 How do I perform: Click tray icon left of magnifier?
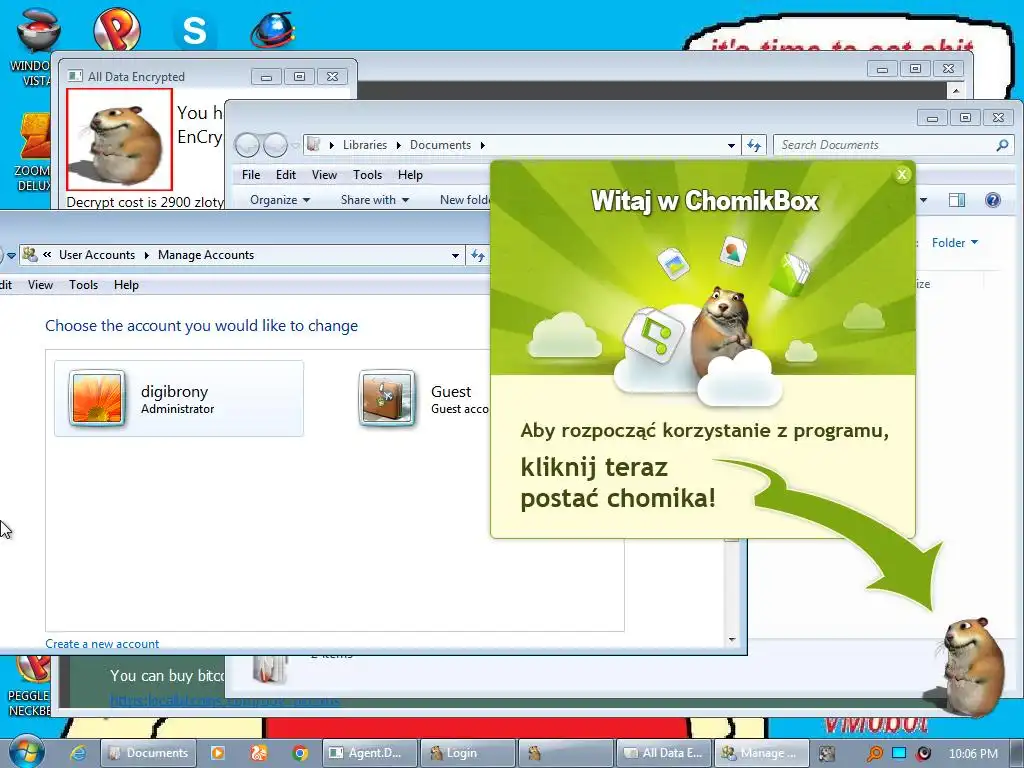[x=827, y=754]
